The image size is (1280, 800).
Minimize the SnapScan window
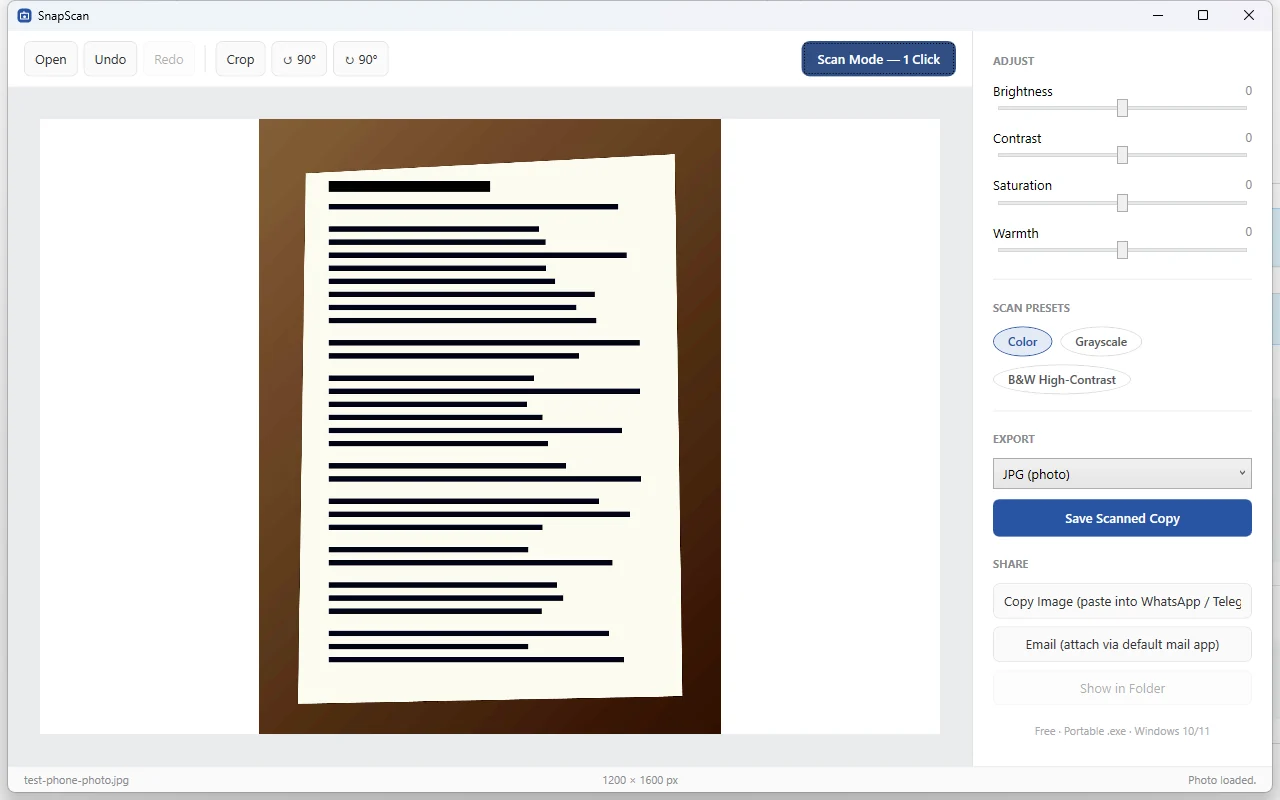[x=1158, y=15]
